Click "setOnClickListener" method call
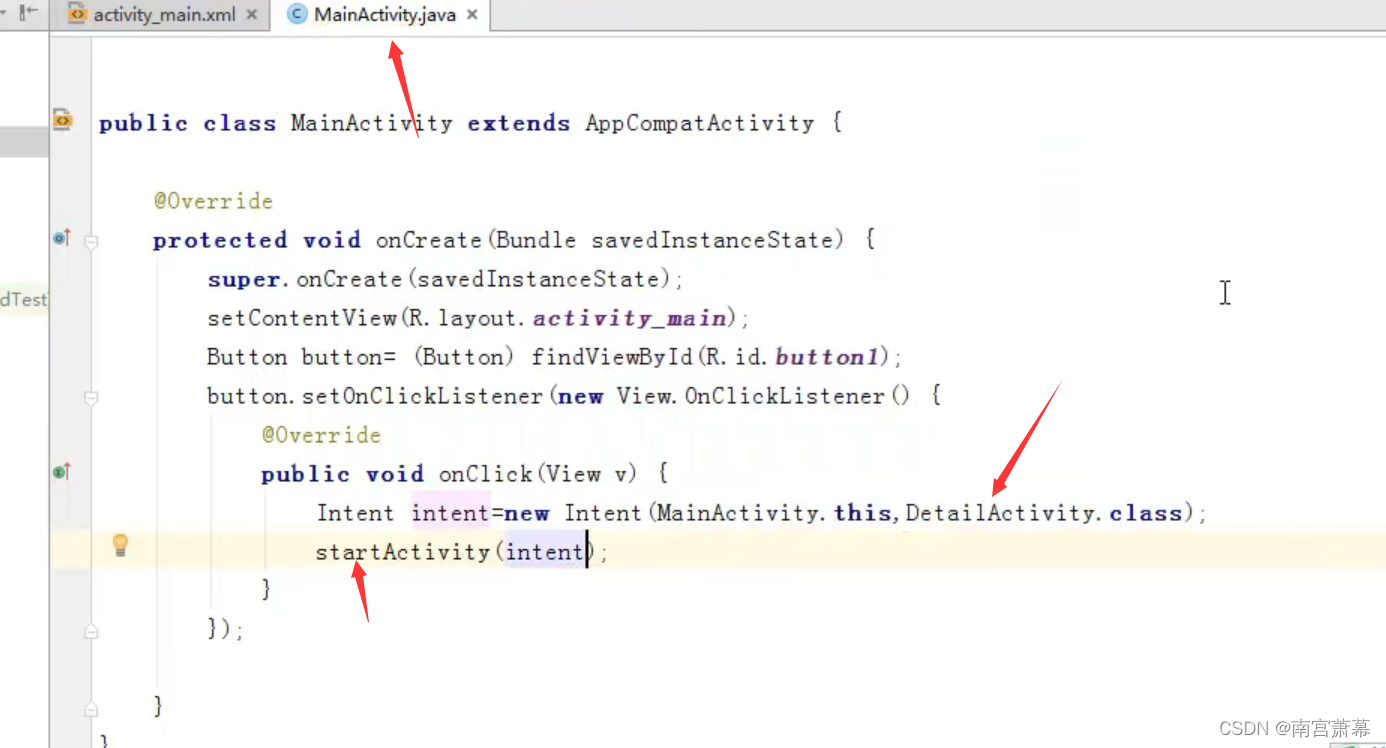 [424, 396]
